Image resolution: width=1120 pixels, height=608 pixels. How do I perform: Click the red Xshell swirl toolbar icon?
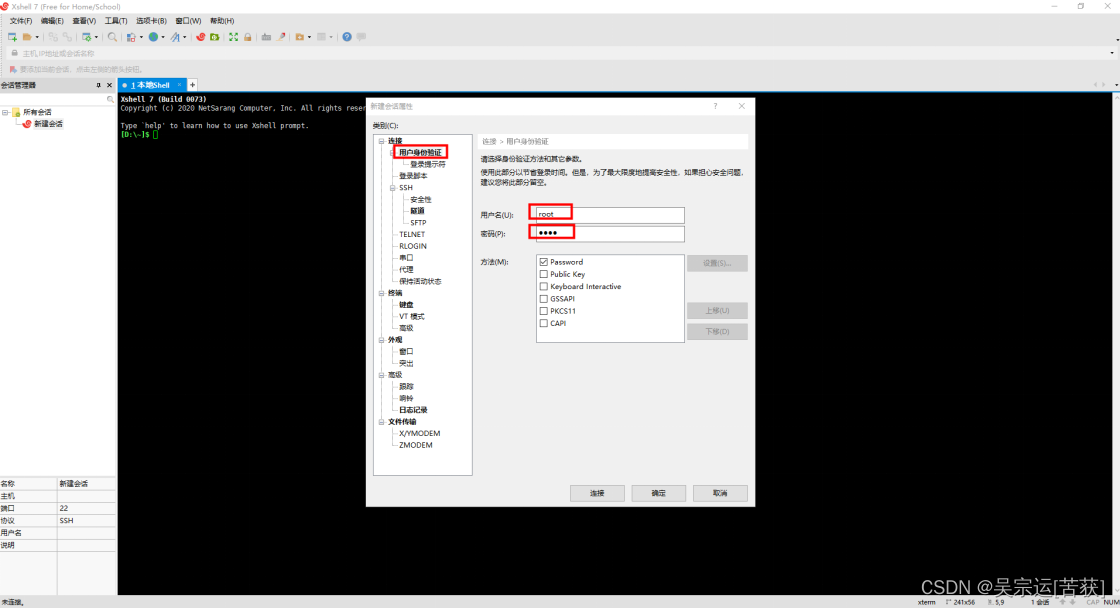201,36
